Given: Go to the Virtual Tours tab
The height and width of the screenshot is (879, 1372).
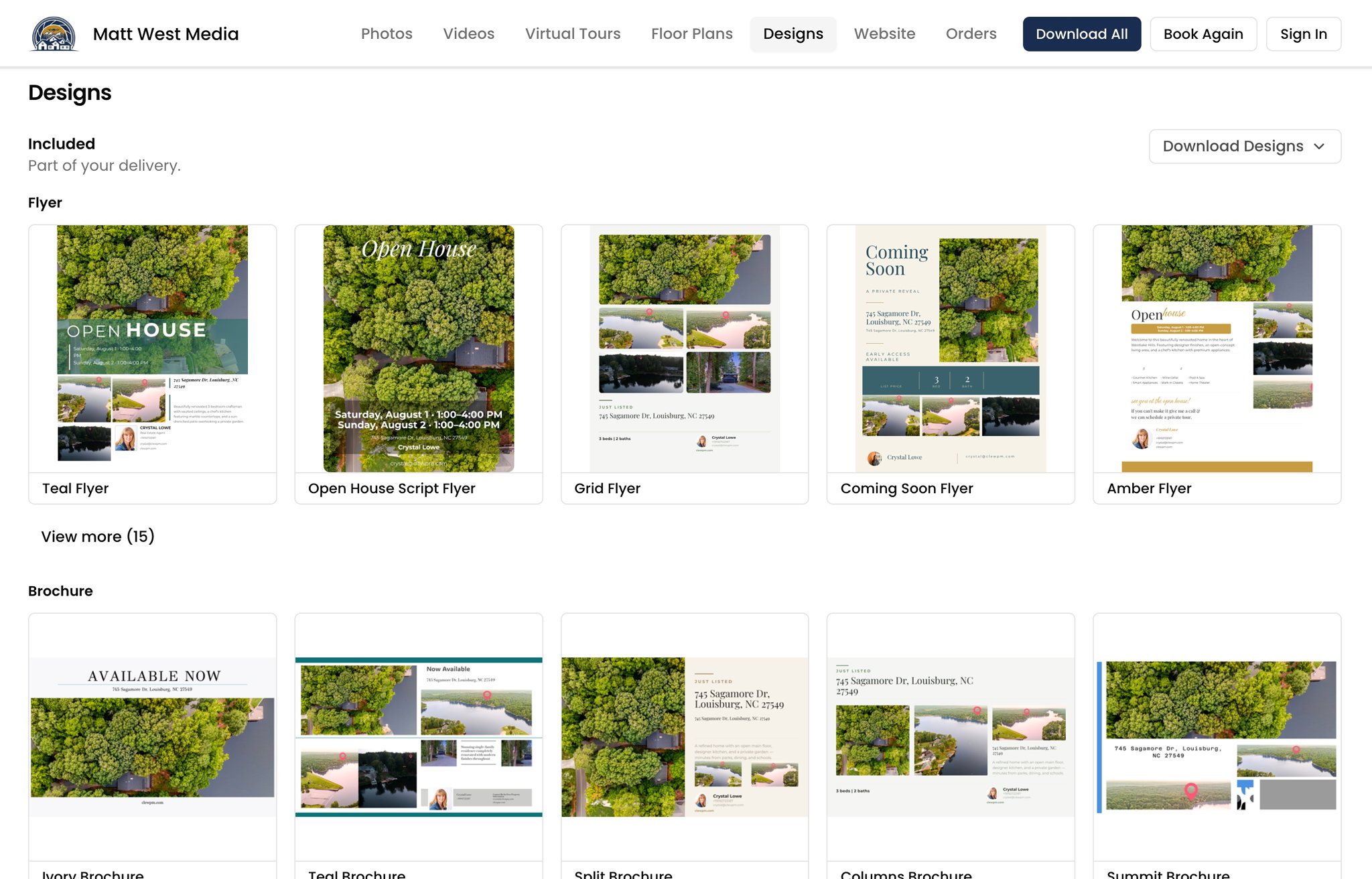Looking at the screenshot, I should [x=573, y=34].
